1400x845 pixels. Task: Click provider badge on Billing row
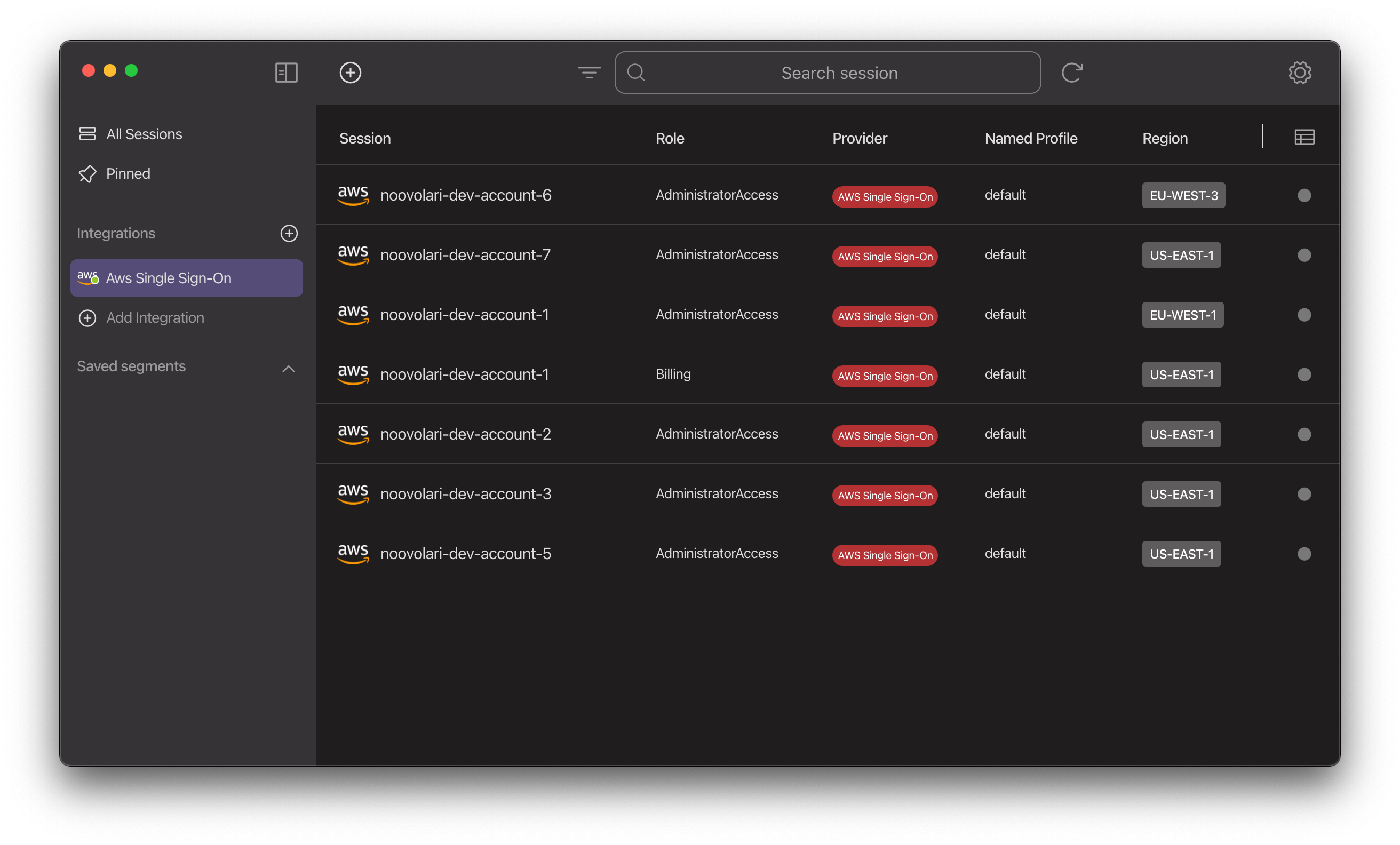click(x=884, y=376)
